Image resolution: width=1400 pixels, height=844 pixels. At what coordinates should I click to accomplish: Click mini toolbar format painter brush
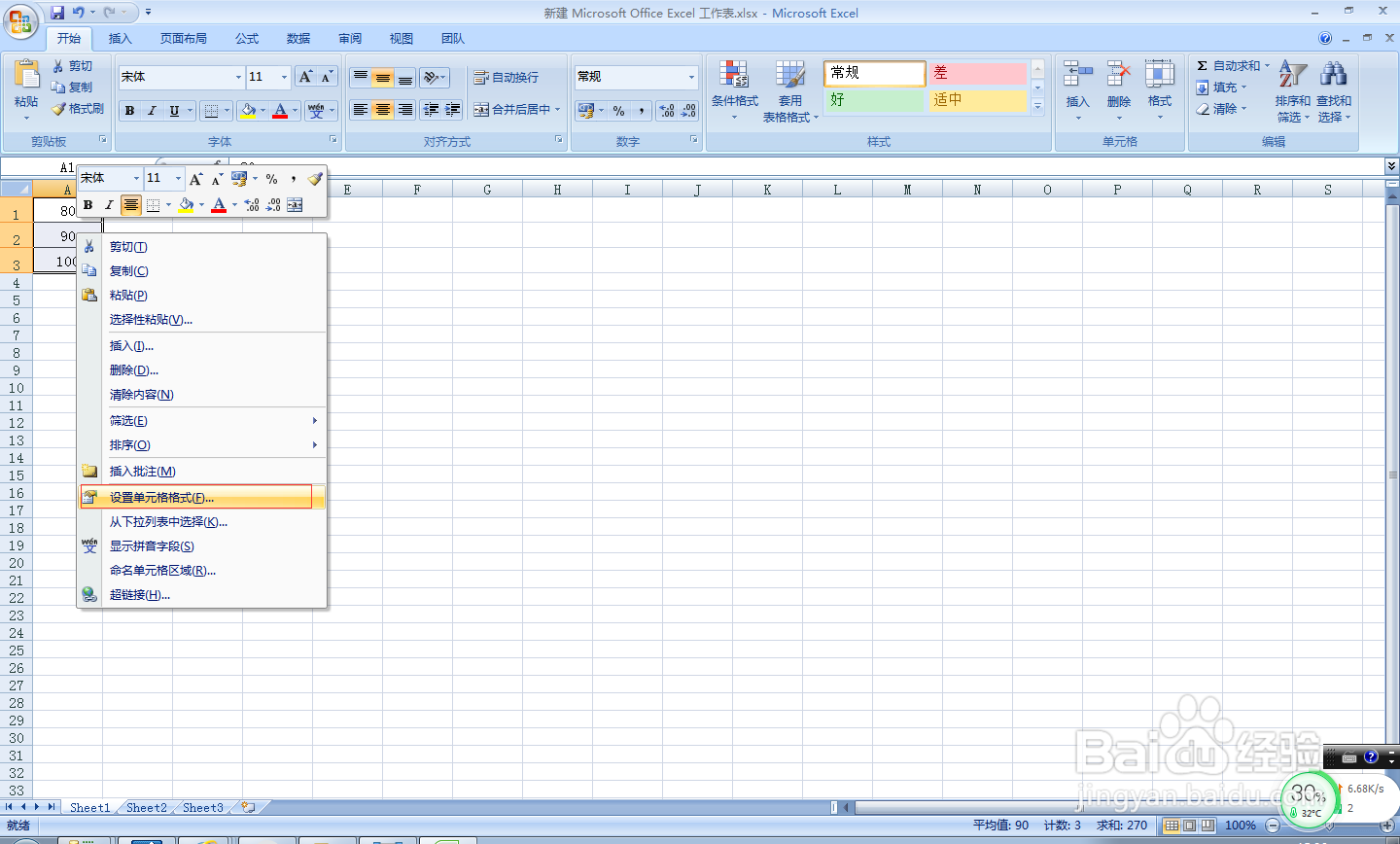click(x=314, y=179)
